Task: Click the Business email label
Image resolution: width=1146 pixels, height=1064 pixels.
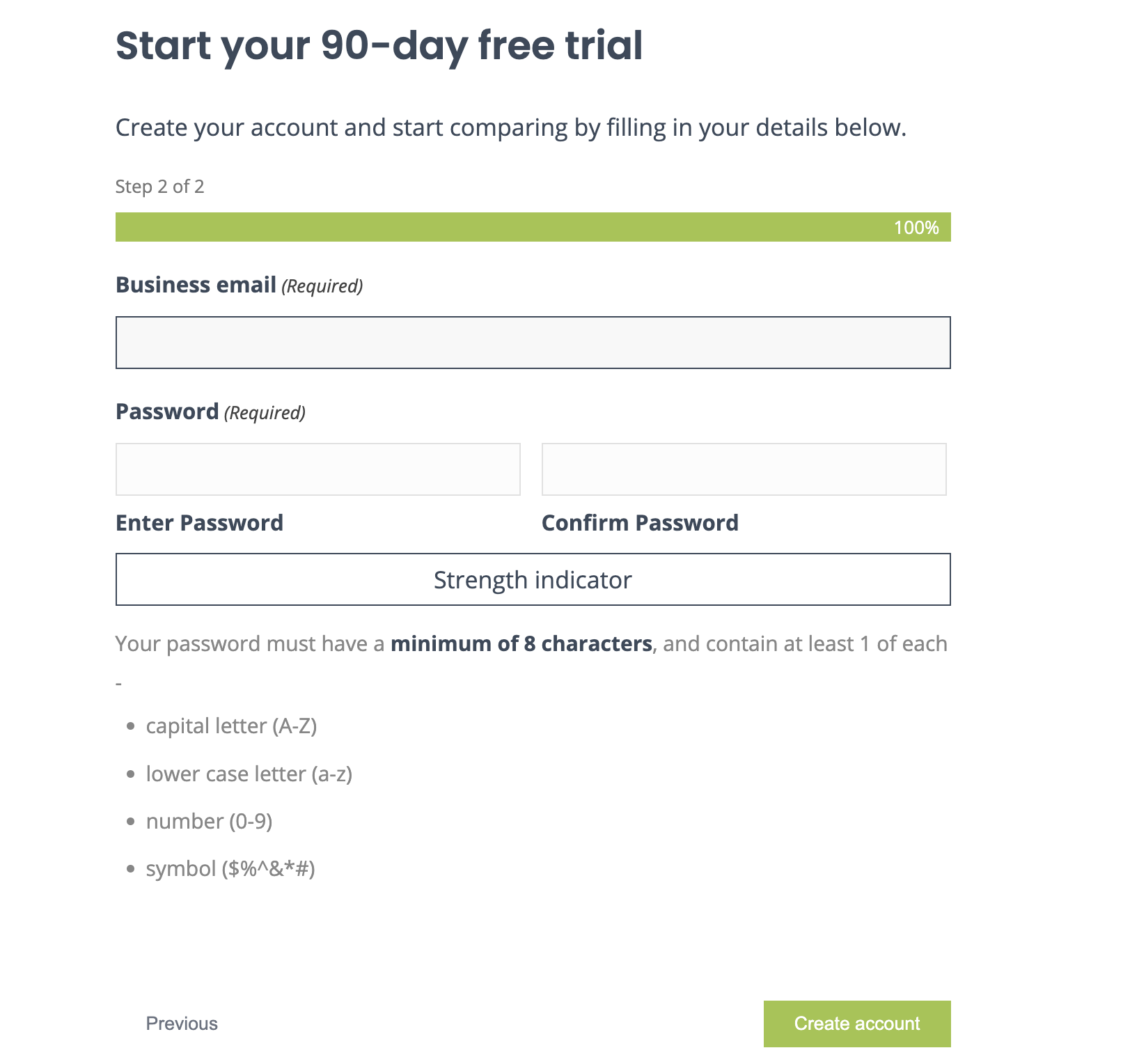Action: coord(196,285)
